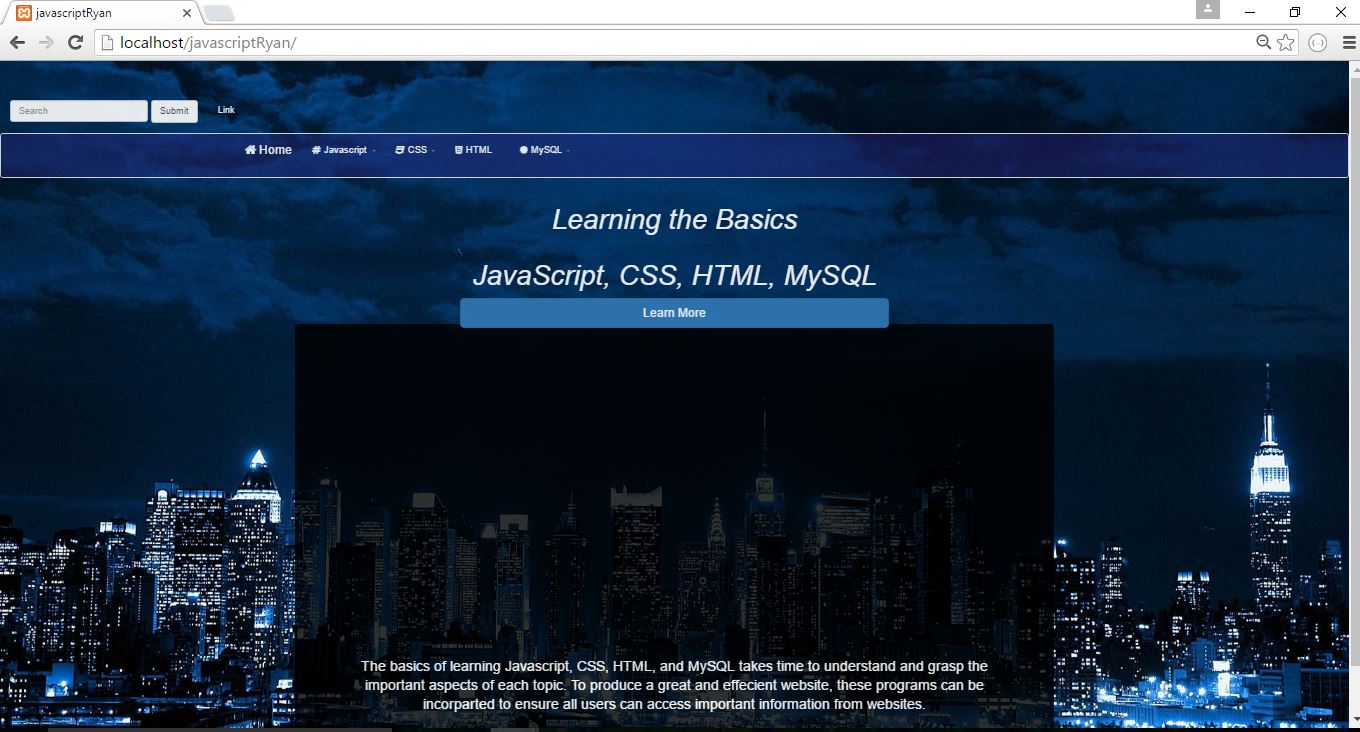This screenshot has width=1360, height=732.
Task: Click the Home house icon in navbar
Action: click(250, 150)
